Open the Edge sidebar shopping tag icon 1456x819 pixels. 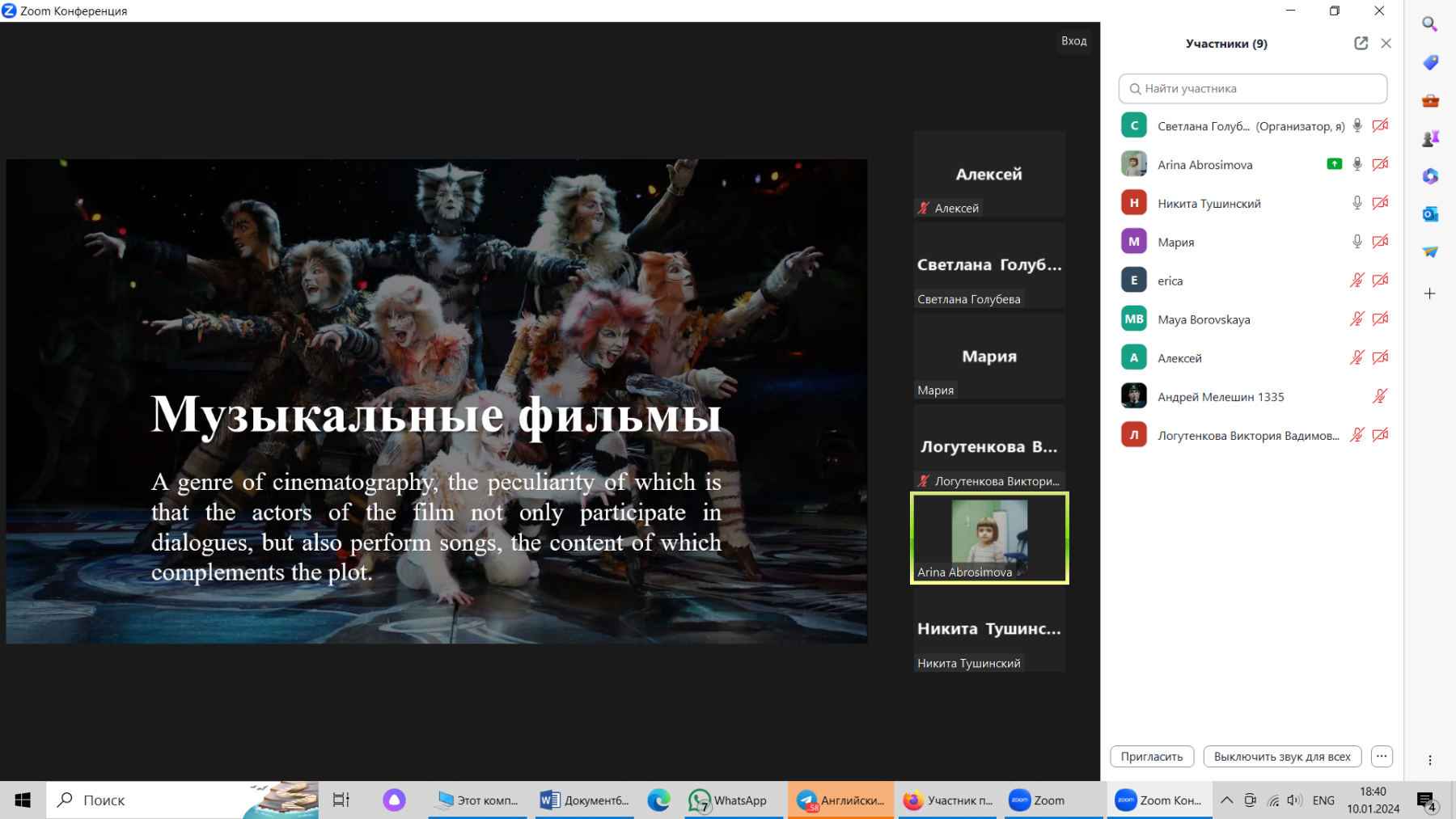click(x=1430, y=62)
